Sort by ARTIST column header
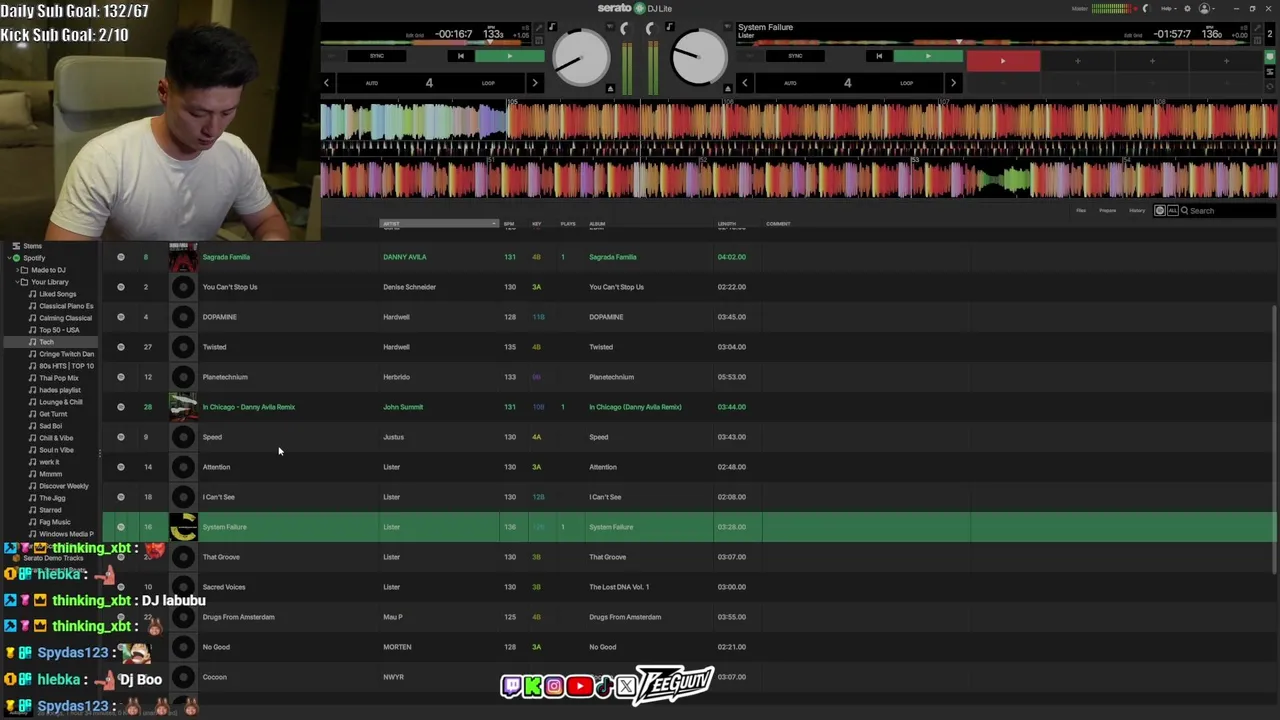The height and width of the screenshot is (720, 1280). click(x=439, y=224)
